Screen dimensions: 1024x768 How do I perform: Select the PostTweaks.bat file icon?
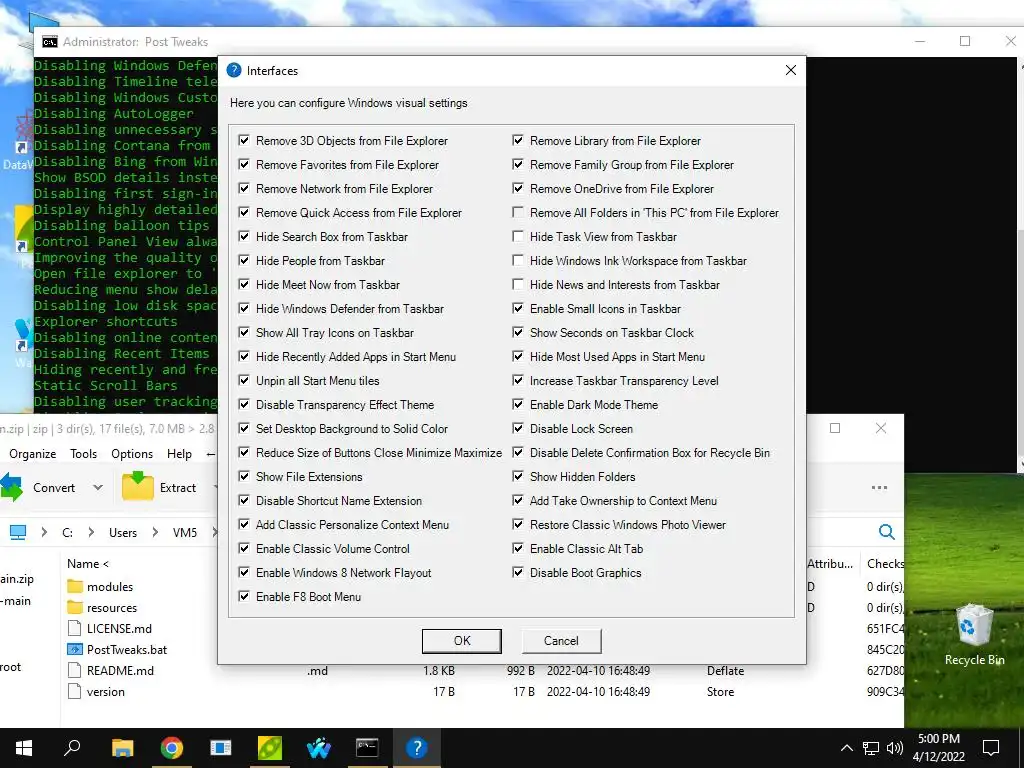point(76,649)
